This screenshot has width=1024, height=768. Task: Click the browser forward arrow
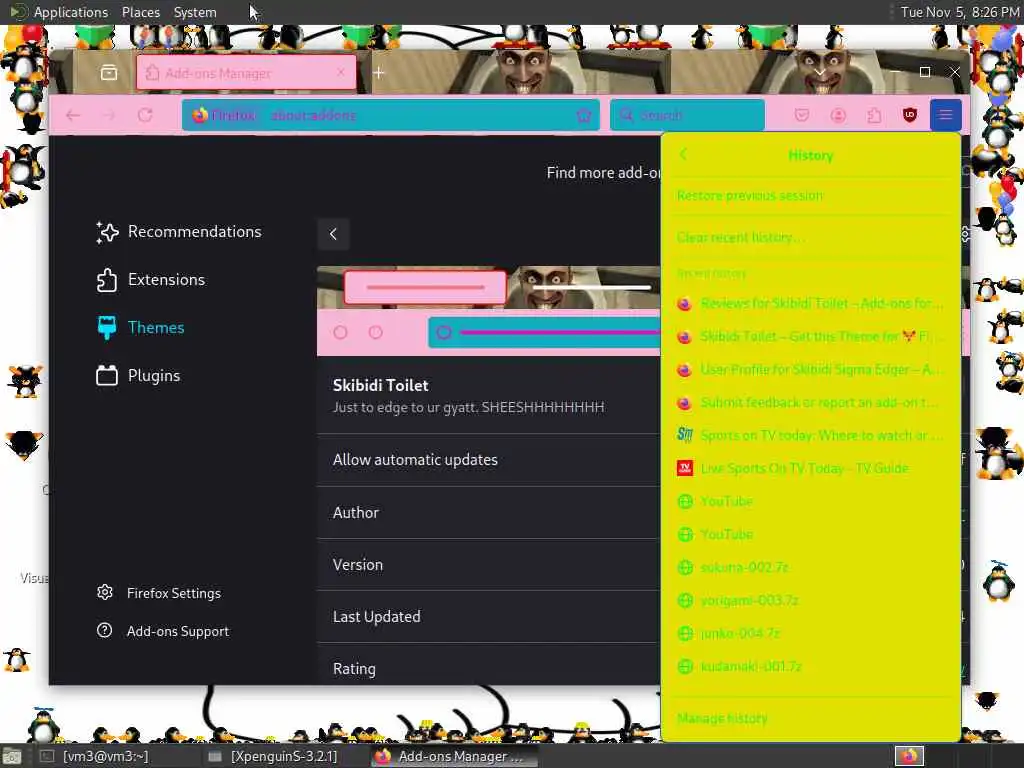click(x=108, y=116)
